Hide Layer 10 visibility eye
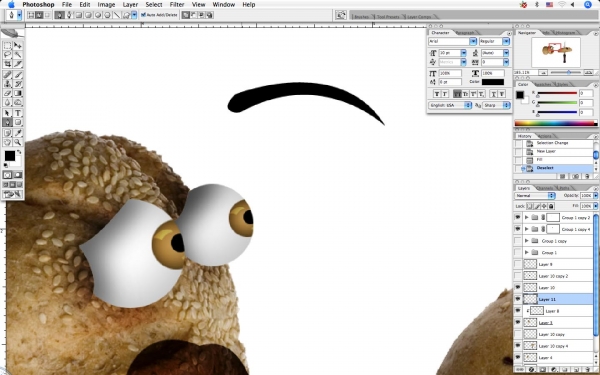Image resolution: width=600 pixels, height=375 pixels. click(518, 287)
